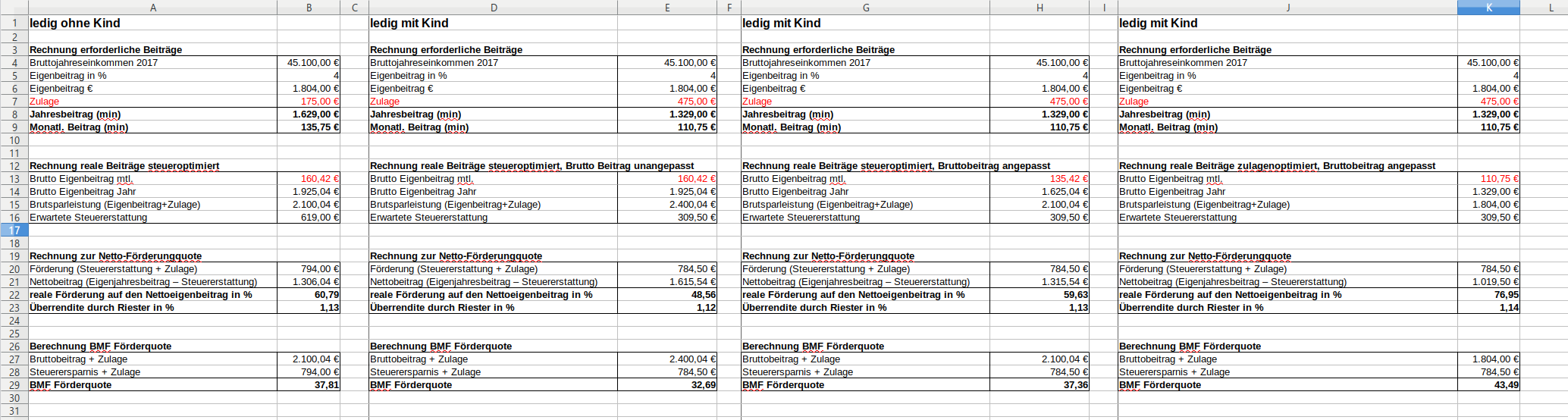The width and height of the screenshot is (1568, 420).
Task: Click Nettobeitrag value '1.019,50 €'
Action: [x=1496, y=282]
